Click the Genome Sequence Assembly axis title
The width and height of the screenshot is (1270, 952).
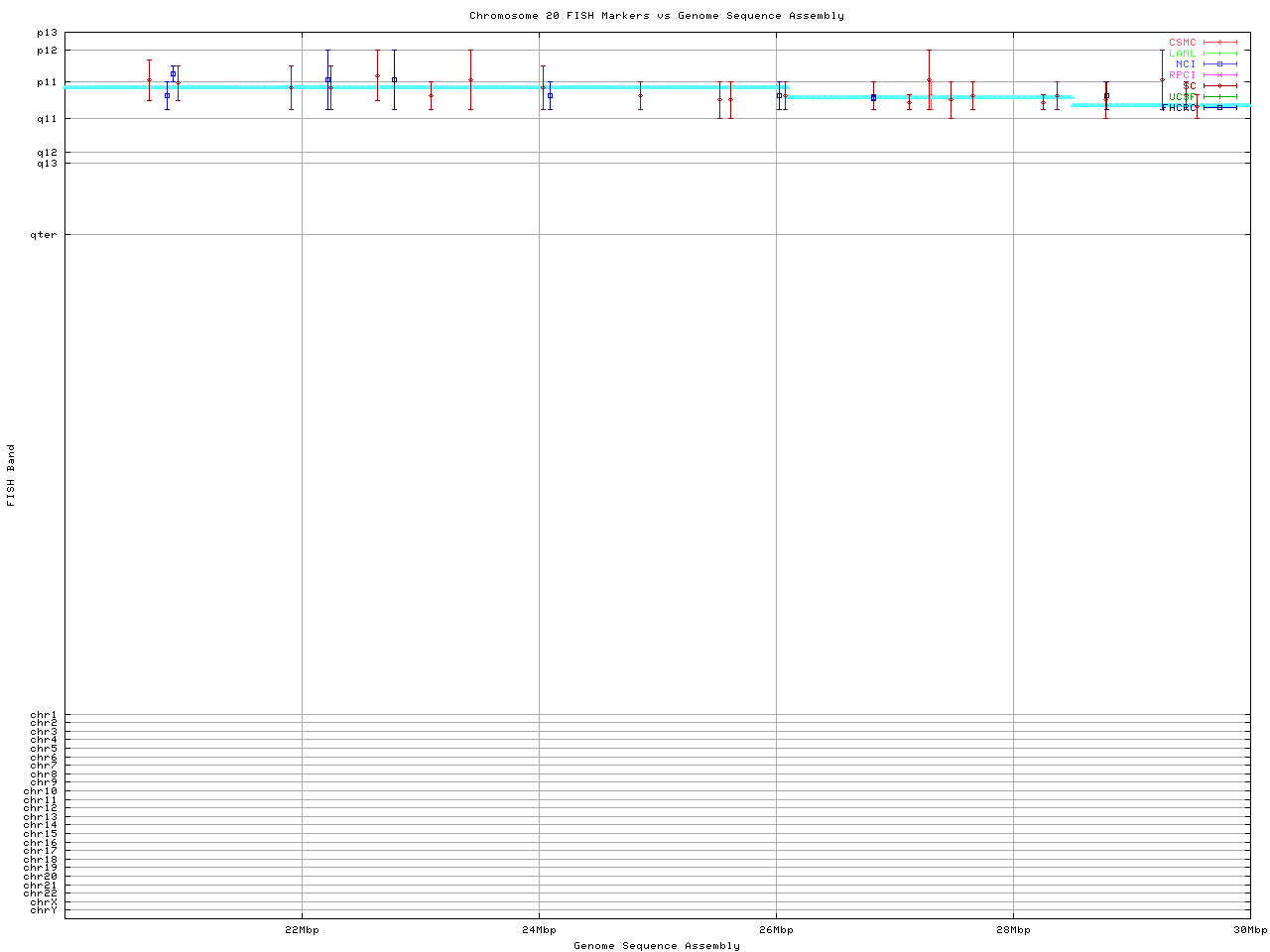point(657,946)
